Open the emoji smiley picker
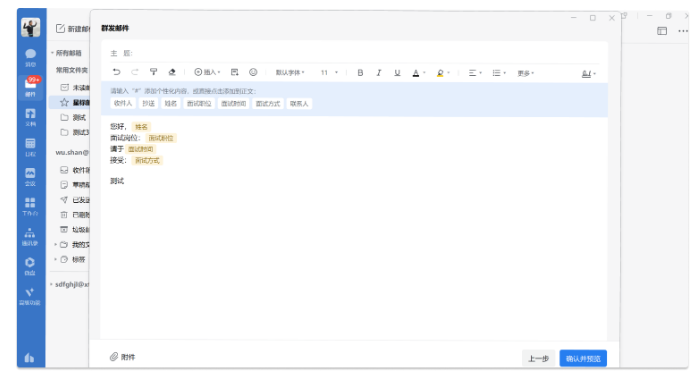The height and width of the screenshot is (380, 695). 253,72
